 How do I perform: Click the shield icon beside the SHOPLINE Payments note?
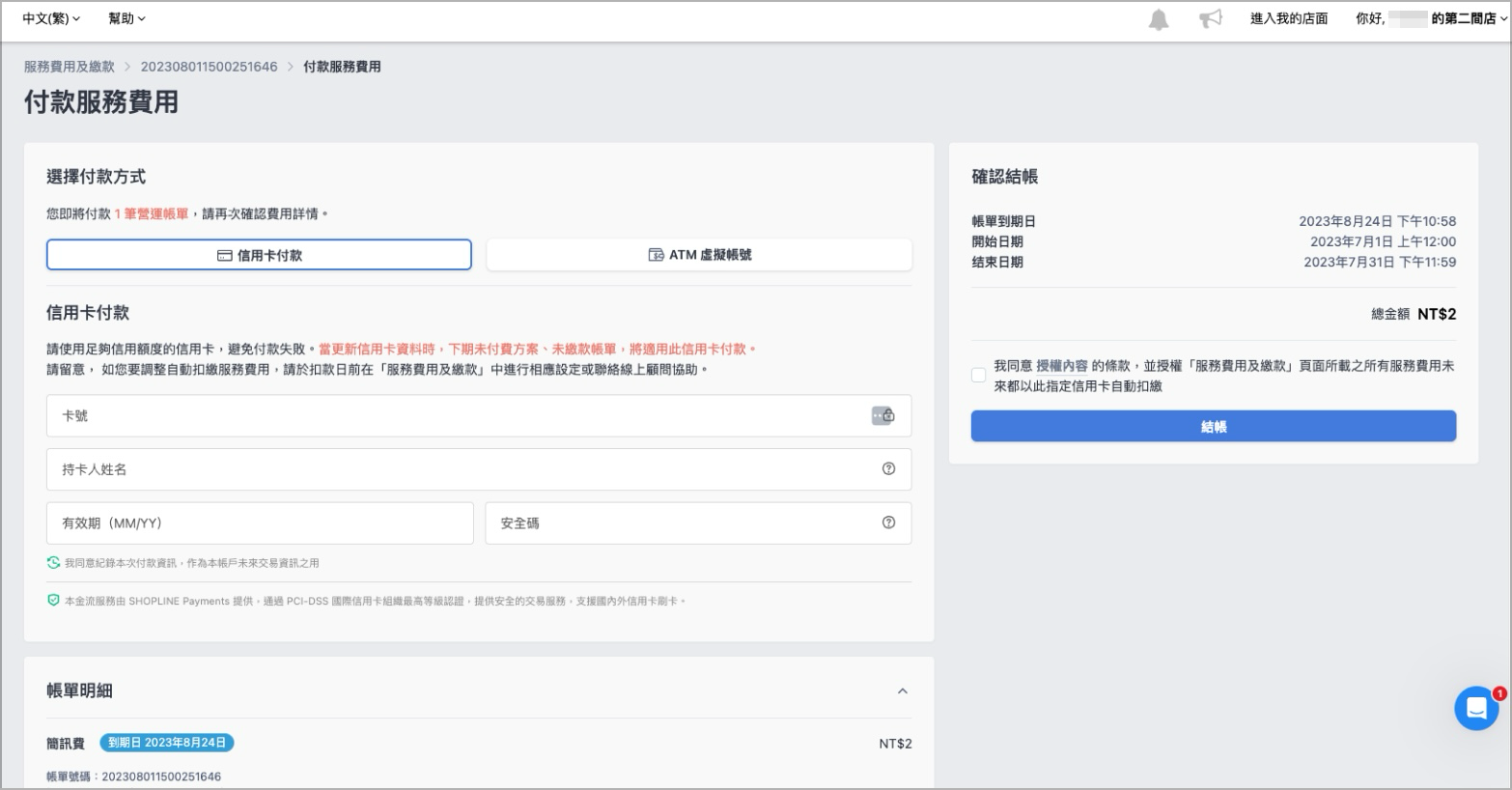(x=53, y=601)
